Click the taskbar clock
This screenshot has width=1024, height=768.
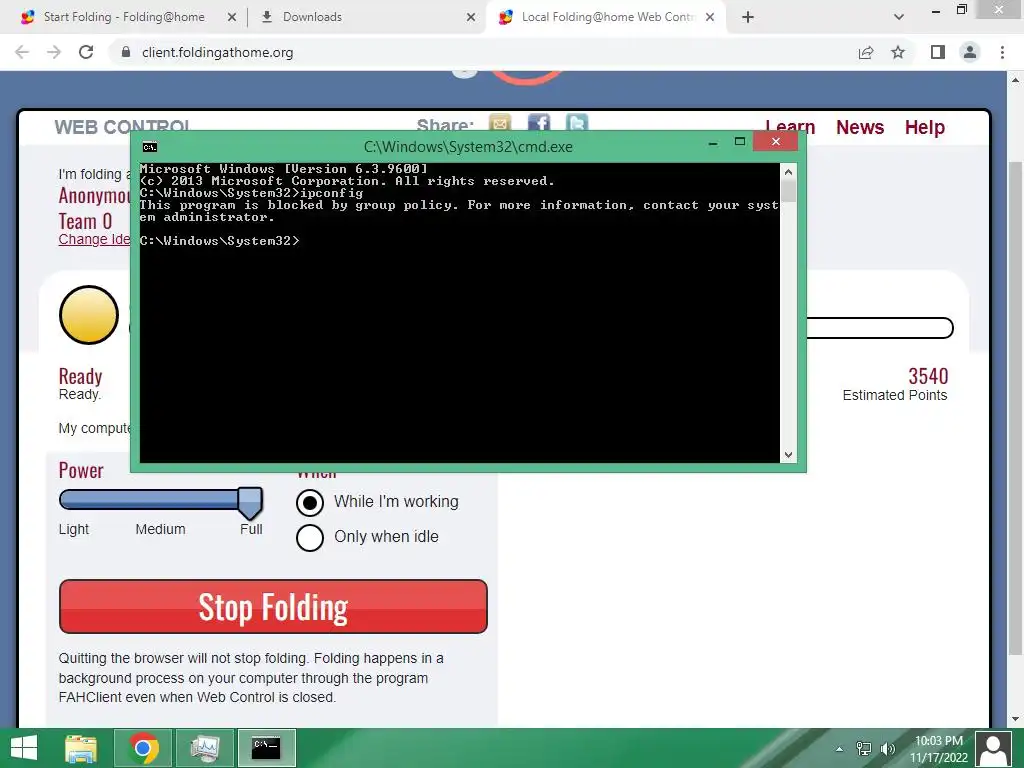(x=938, y=749)
